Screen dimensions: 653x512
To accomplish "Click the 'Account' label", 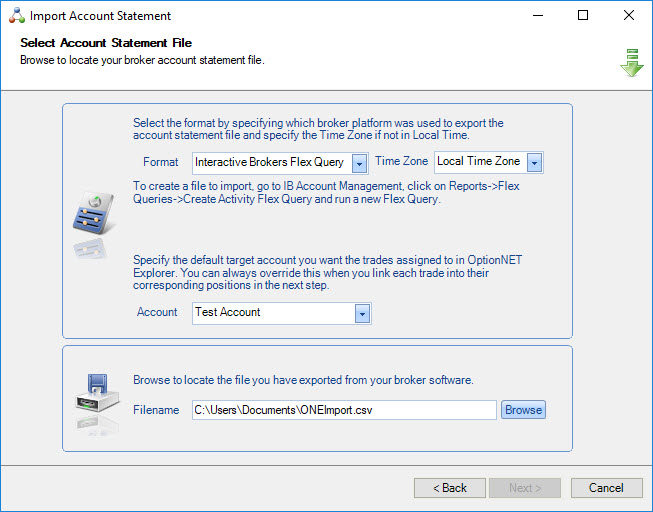I will [157, 312].
